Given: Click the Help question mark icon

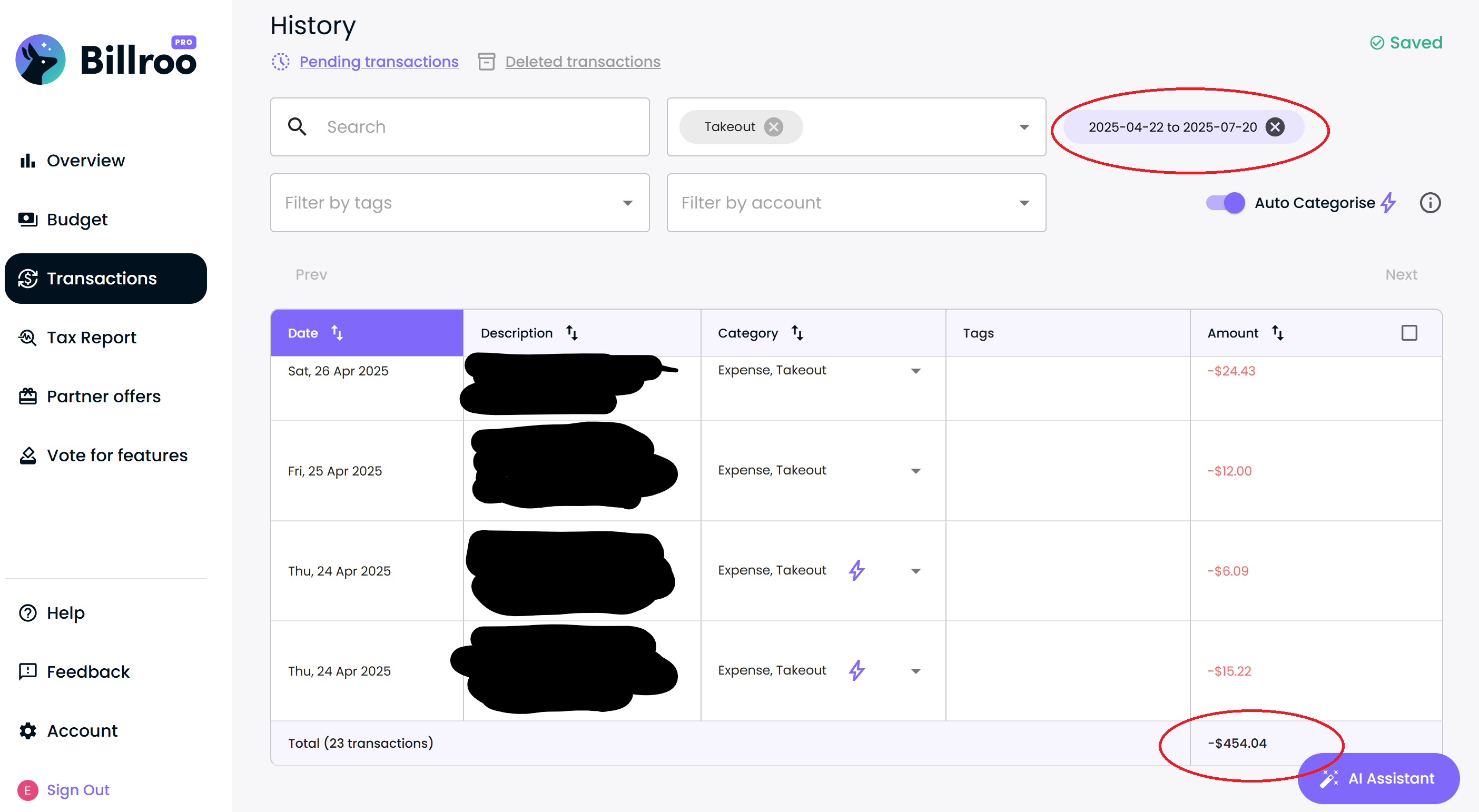Looking at the screenshot, I should click(27, 613).
